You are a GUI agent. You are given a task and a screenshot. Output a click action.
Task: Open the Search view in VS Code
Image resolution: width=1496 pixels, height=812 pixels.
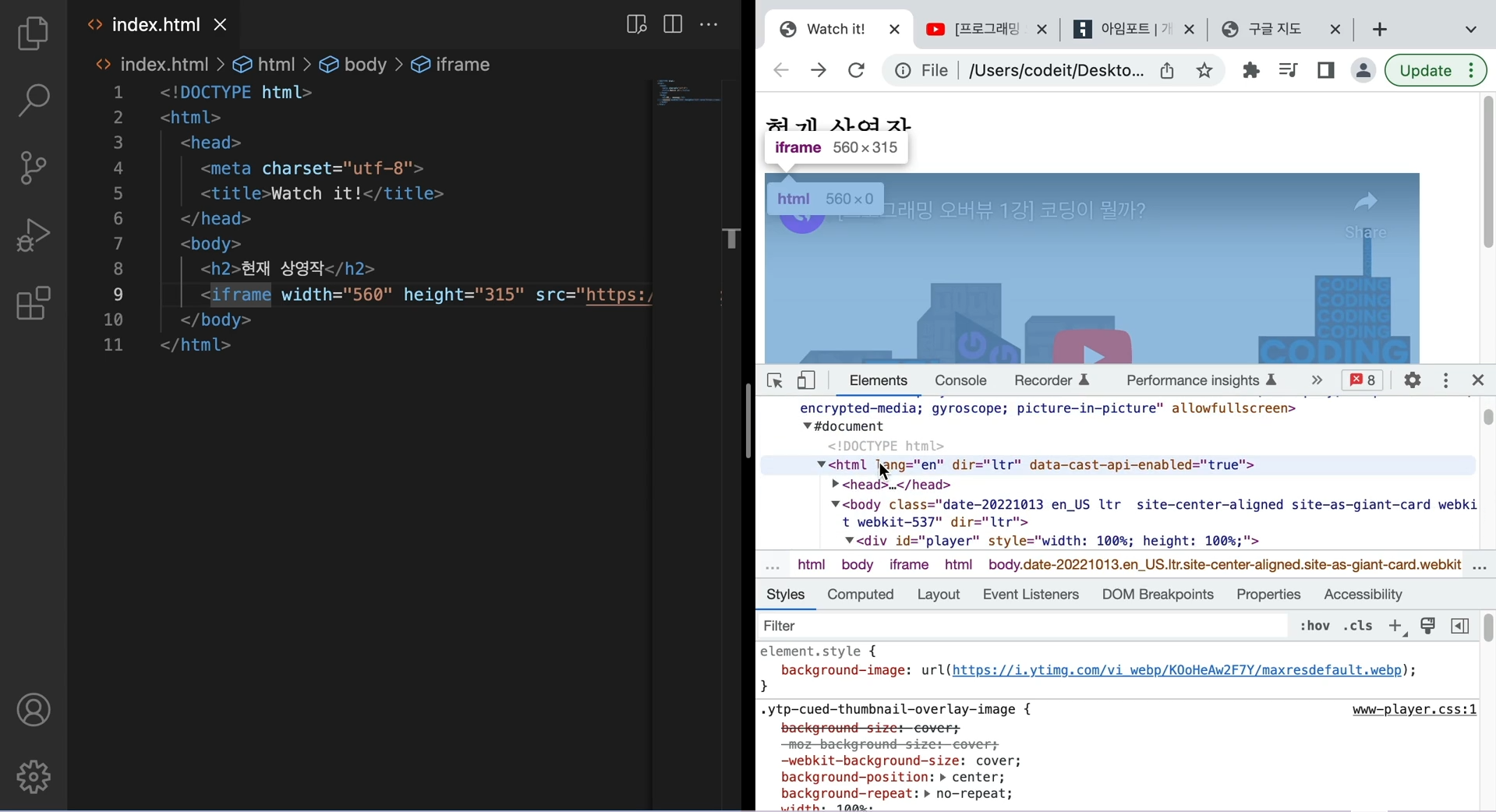(34, 101)
